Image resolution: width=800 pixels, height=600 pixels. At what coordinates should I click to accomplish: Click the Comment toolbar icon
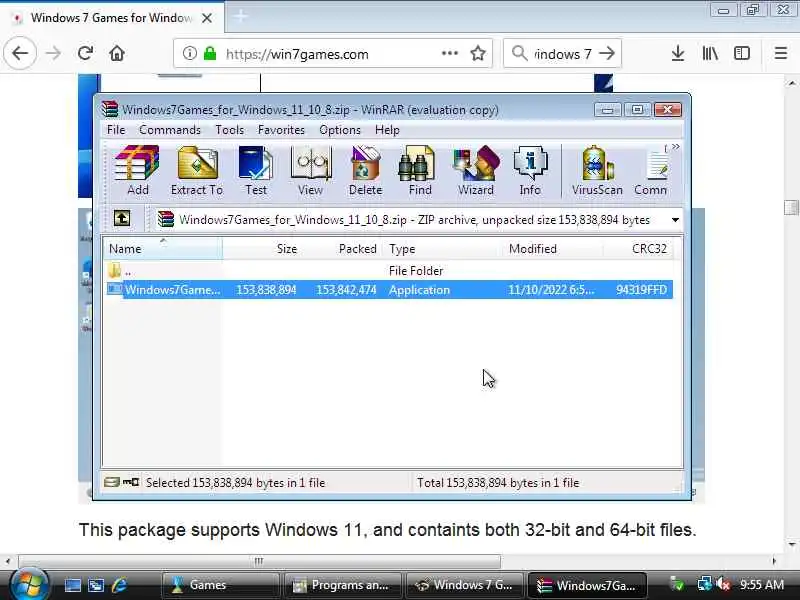[651, 170]
